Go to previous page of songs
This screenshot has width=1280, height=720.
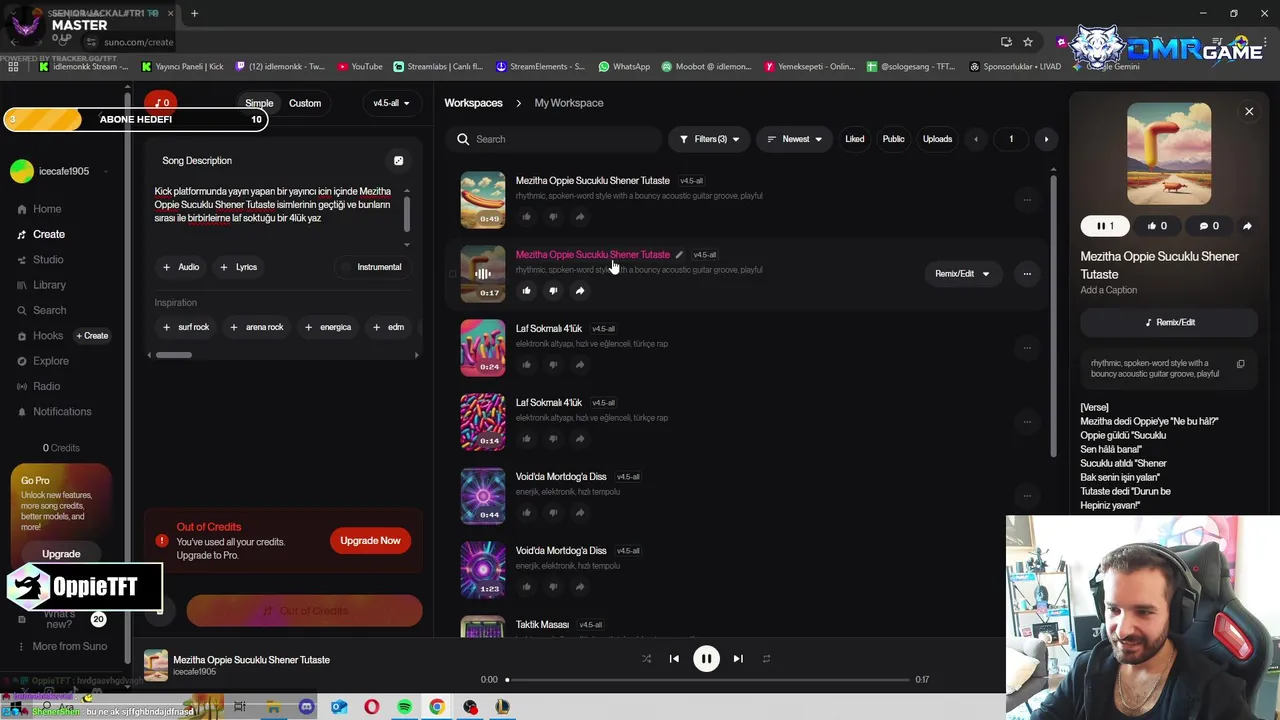click(976, 139)
